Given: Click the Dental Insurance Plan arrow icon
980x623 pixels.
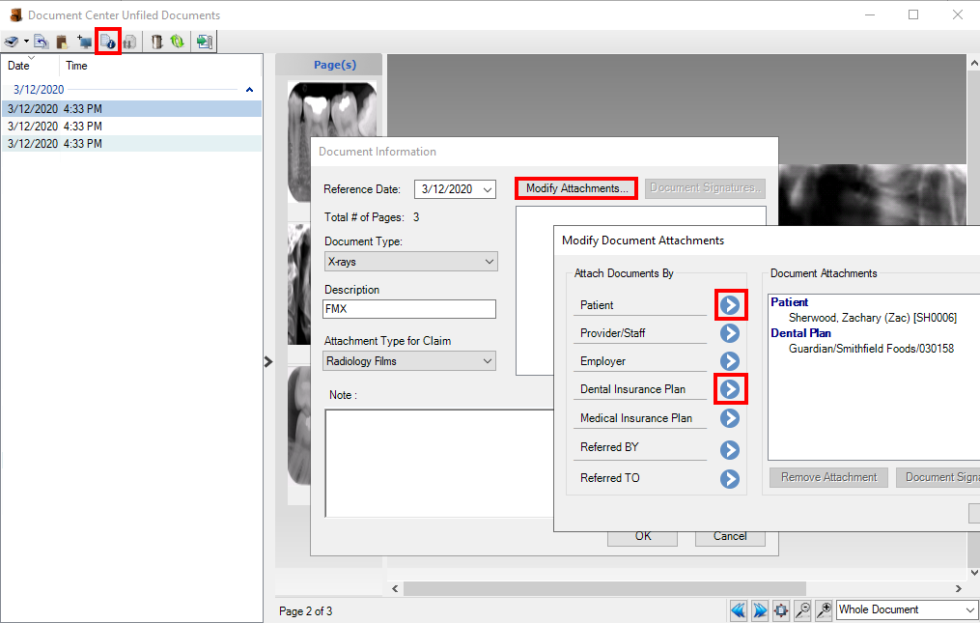Looking at the screenshot, I should pos(730,389).
